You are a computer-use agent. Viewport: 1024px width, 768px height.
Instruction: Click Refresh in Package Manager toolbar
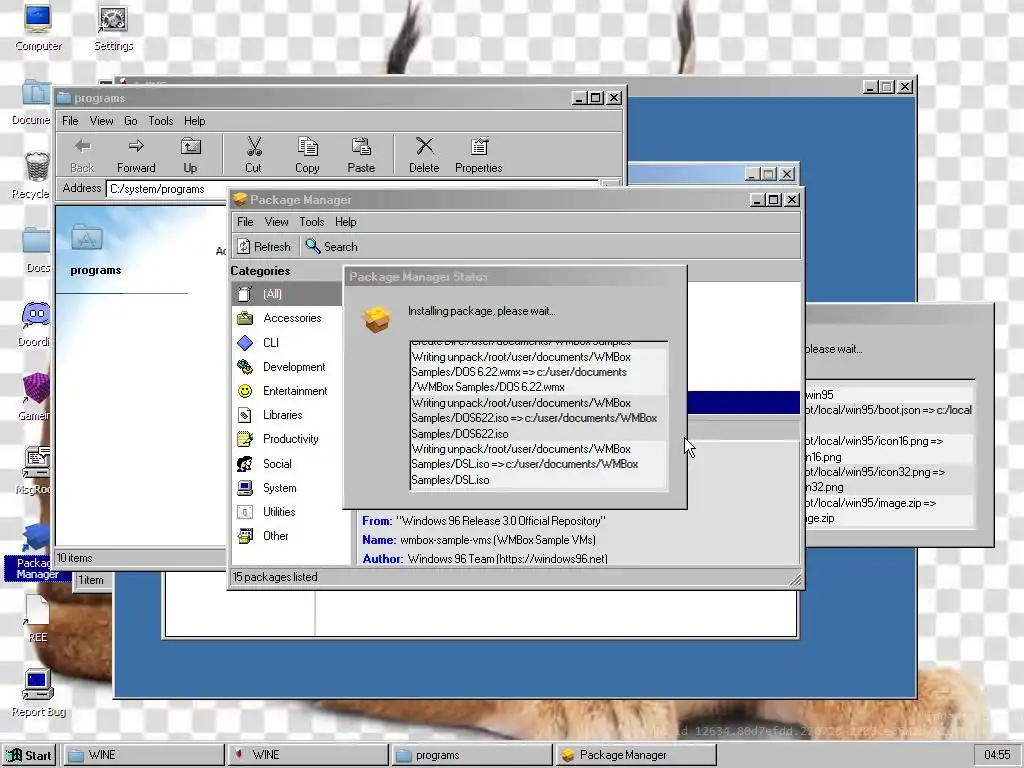264,246
